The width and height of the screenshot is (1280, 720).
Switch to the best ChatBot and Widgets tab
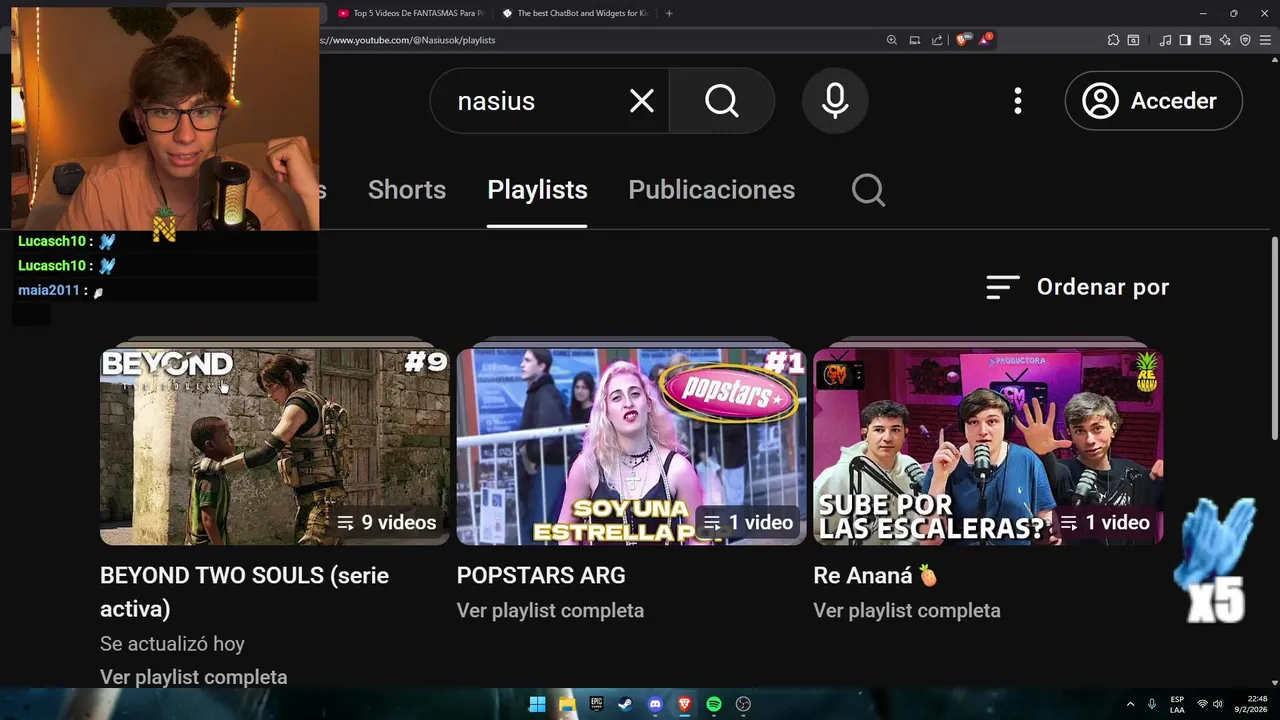(575, 13)
